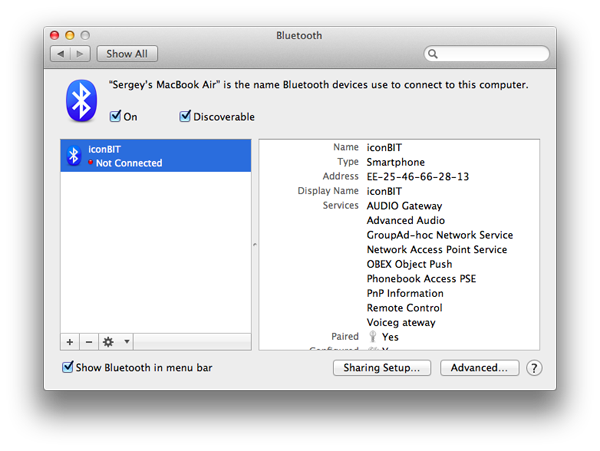Click the Smartphone type value
Screen dimensions: 600x451
(396, 162)
